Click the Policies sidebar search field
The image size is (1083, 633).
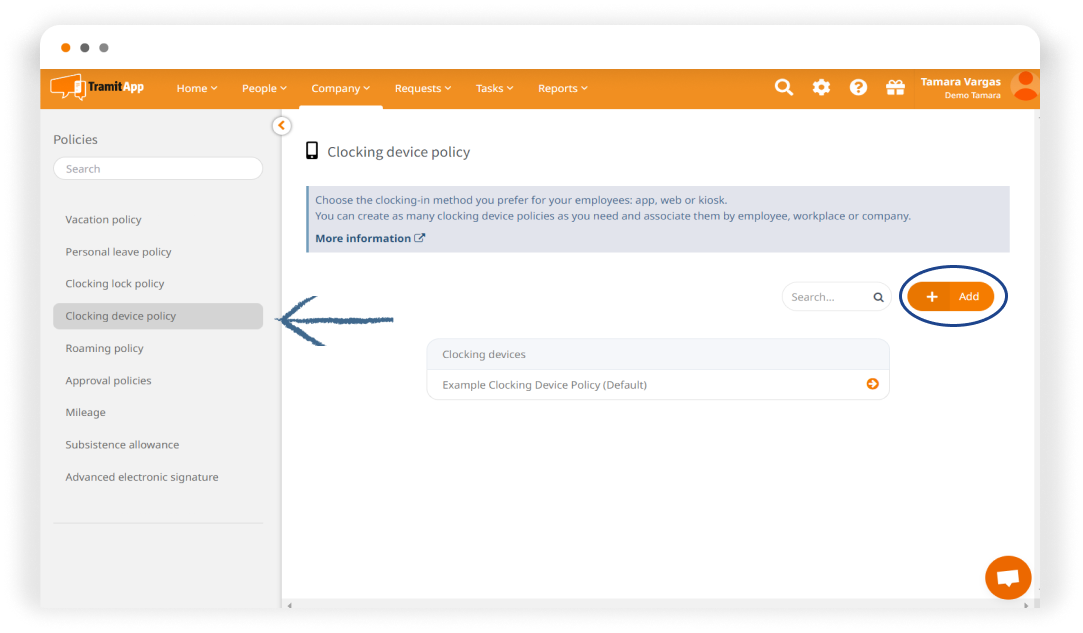(158, 169)
